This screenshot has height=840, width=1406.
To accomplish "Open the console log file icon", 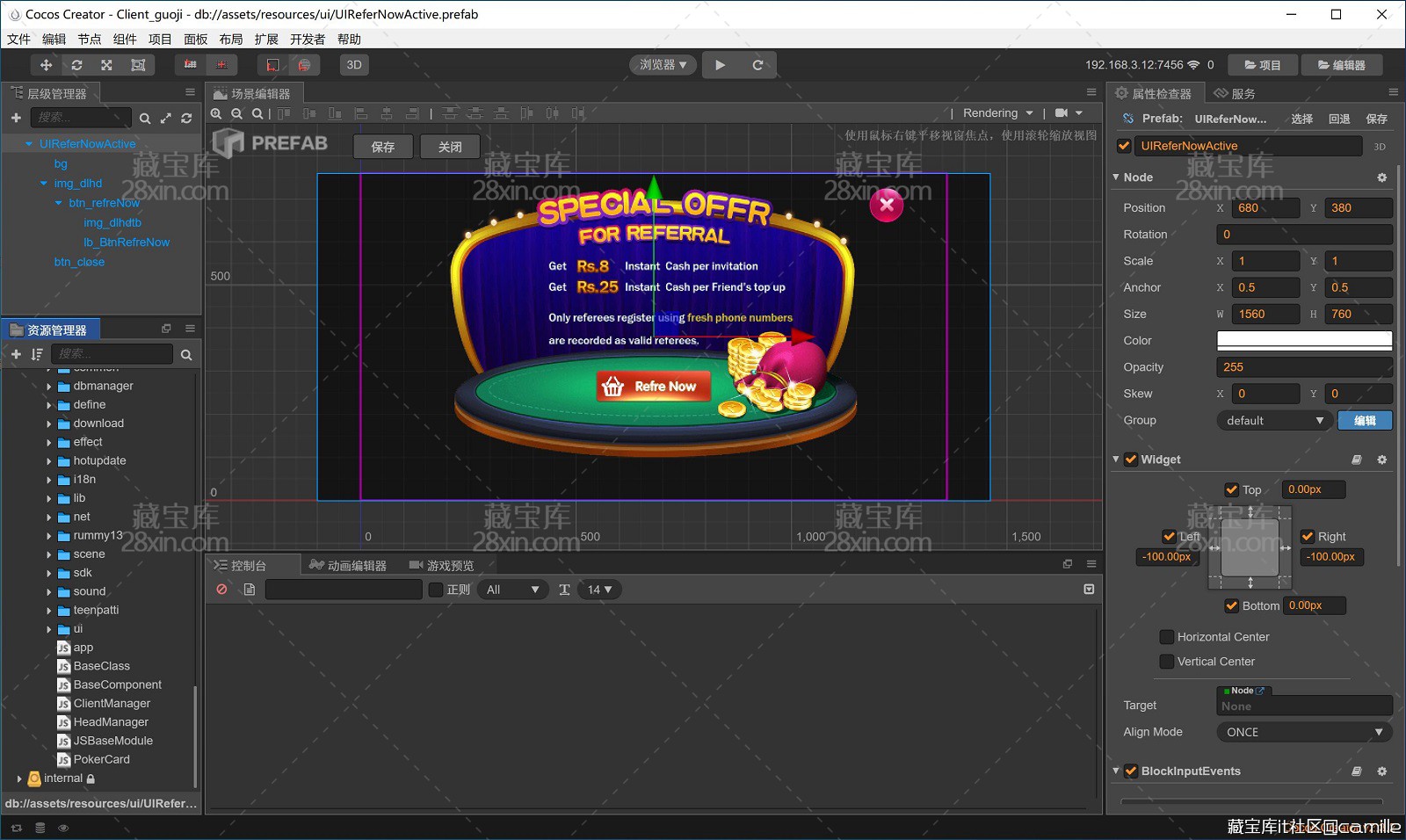I will [x=249, y=590].
